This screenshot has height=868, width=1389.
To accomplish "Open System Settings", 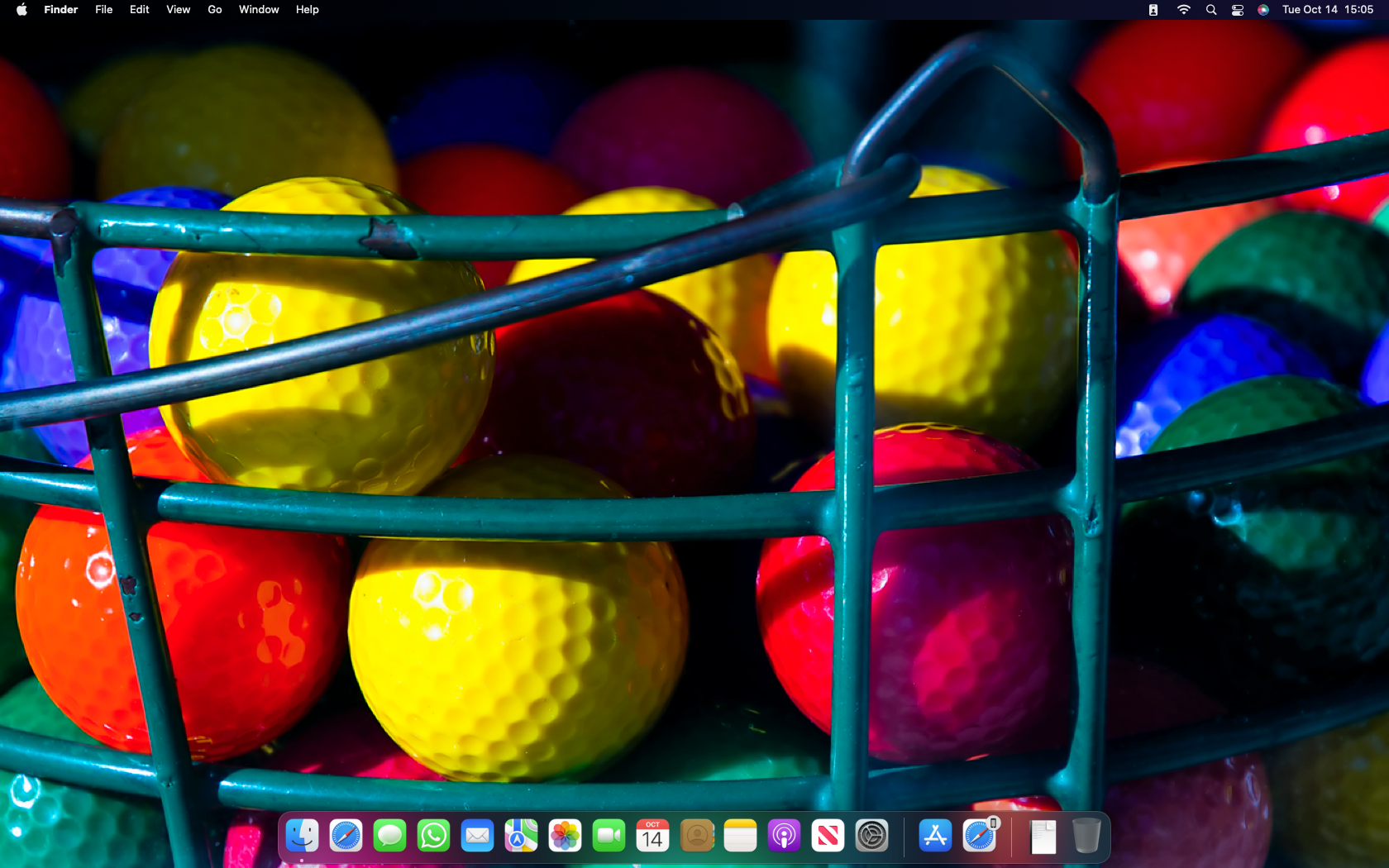I will [871, 836].
